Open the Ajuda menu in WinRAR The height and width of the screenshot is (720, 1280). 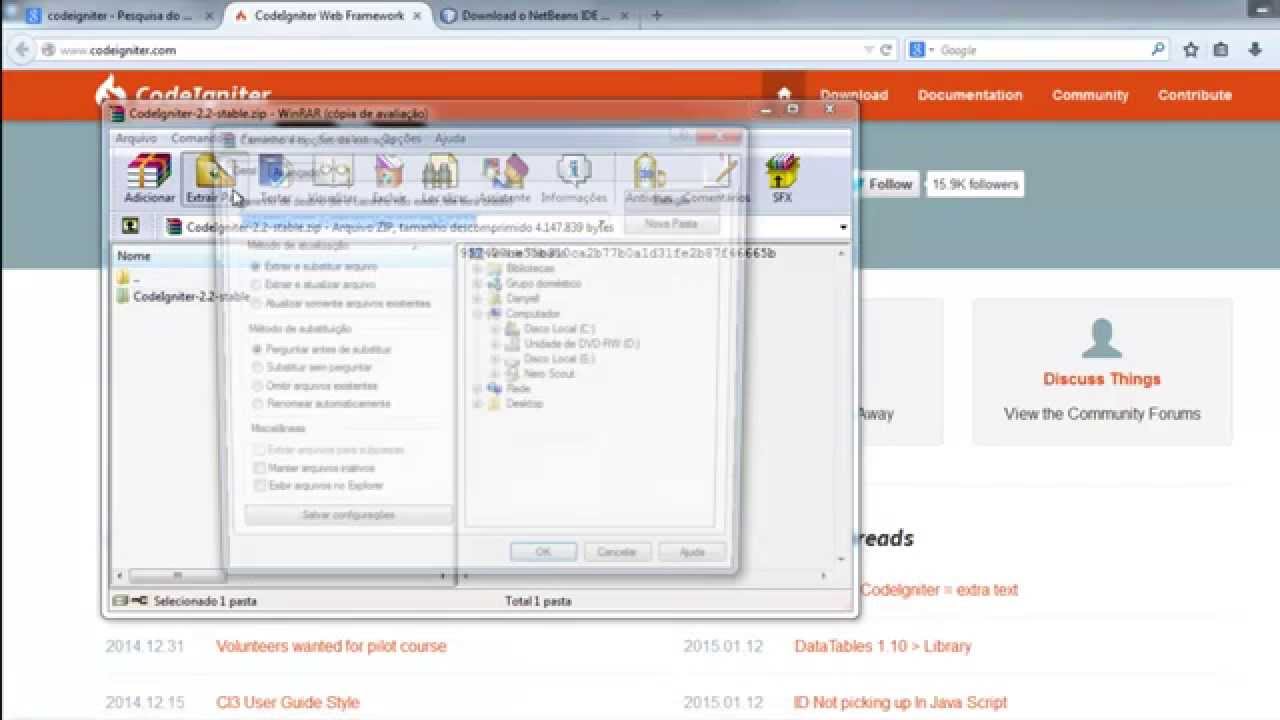(x=450, y=138)
